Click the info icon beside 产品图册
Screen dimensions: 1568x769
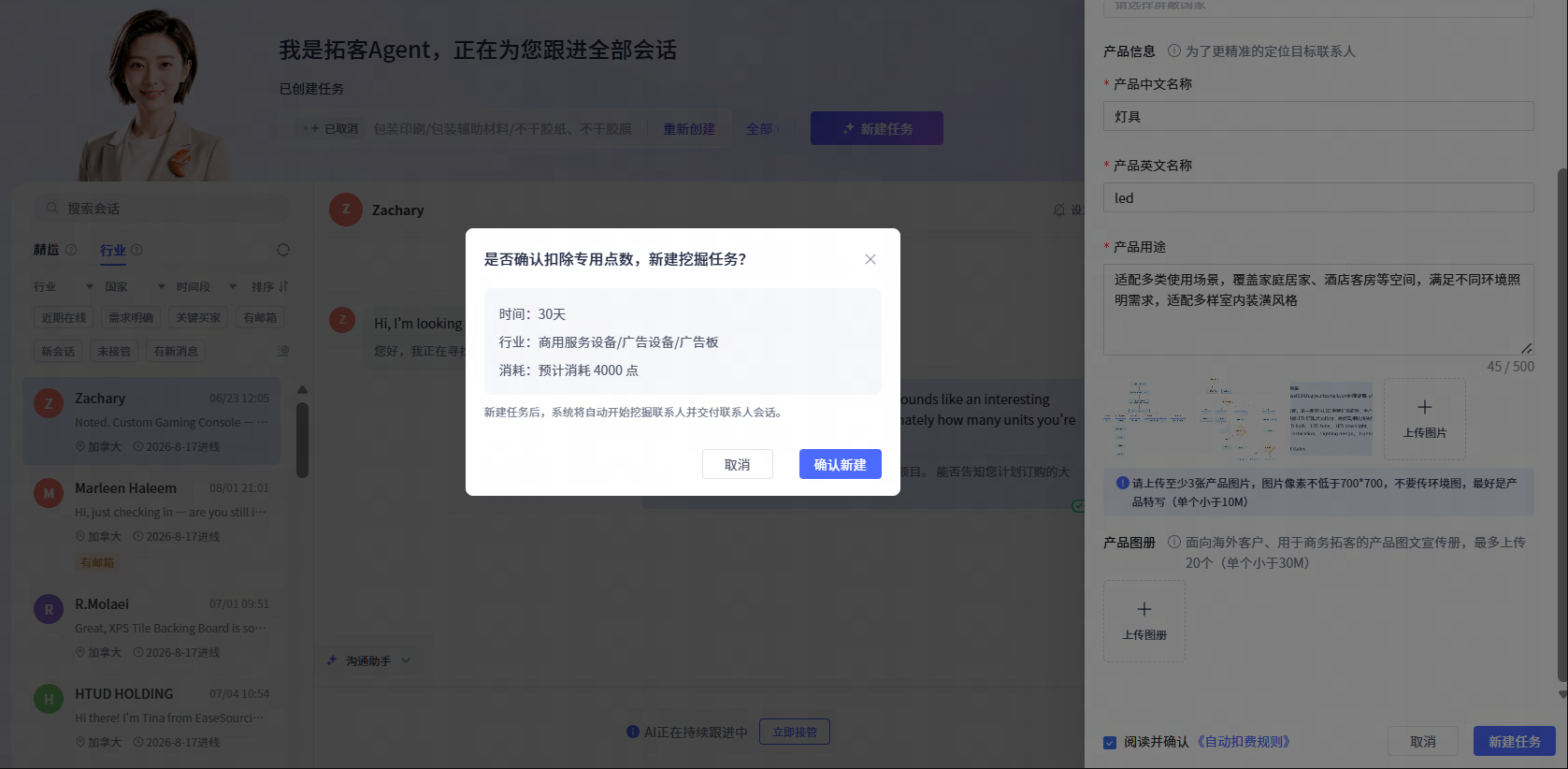click(x=1173, y=542)
